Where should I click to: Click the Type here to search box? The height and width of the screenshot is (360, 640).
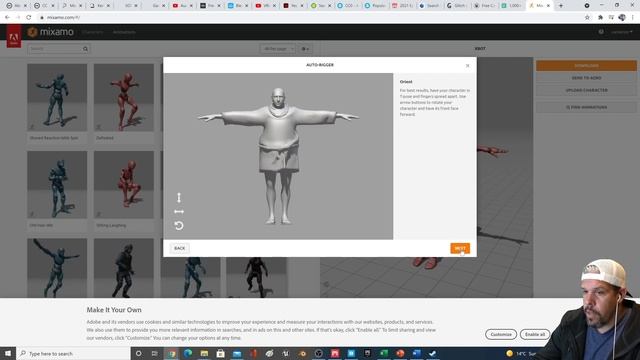point(73,353)
